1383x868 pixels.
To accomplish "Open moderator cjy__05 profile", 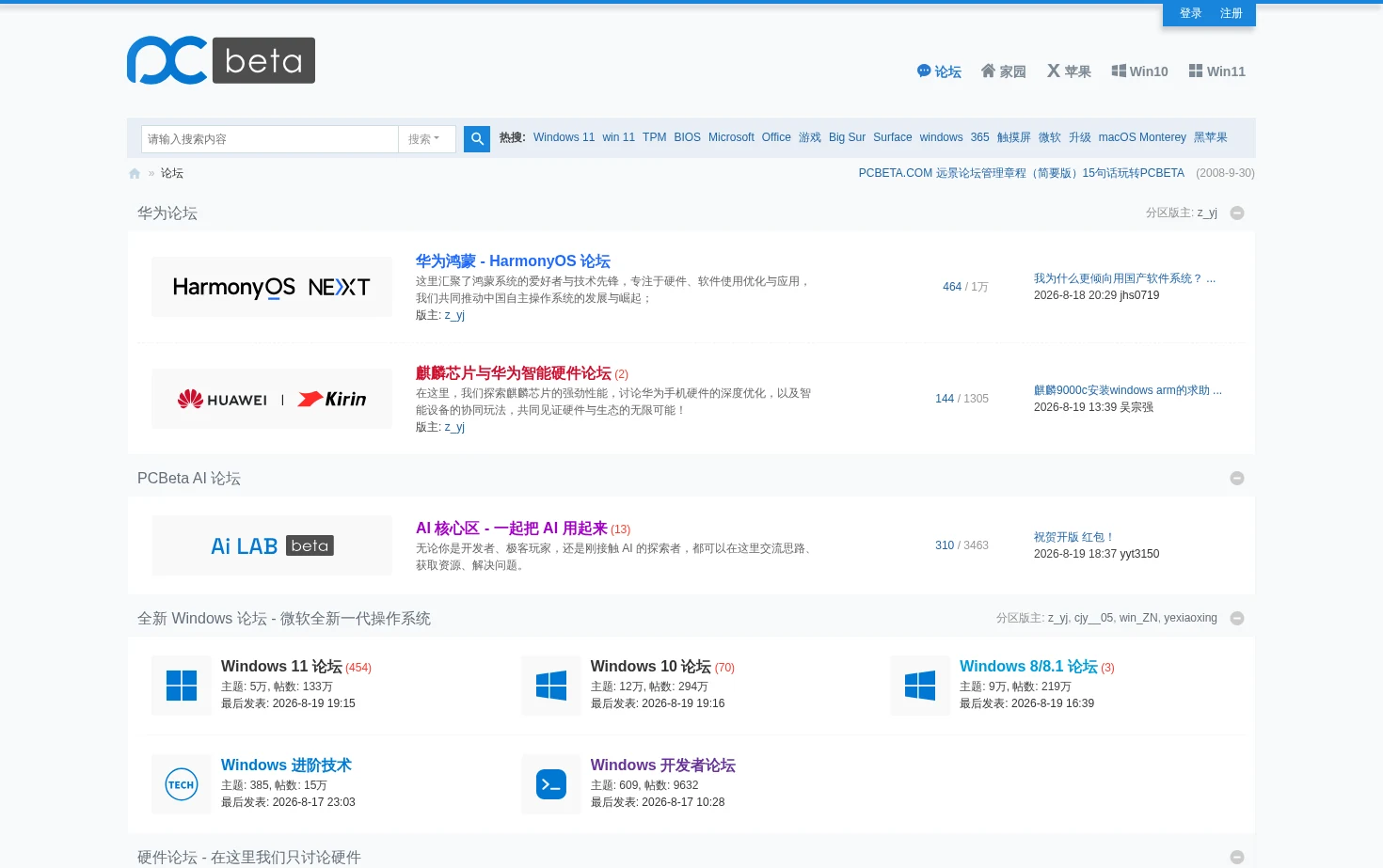I will pos(1093,618).
